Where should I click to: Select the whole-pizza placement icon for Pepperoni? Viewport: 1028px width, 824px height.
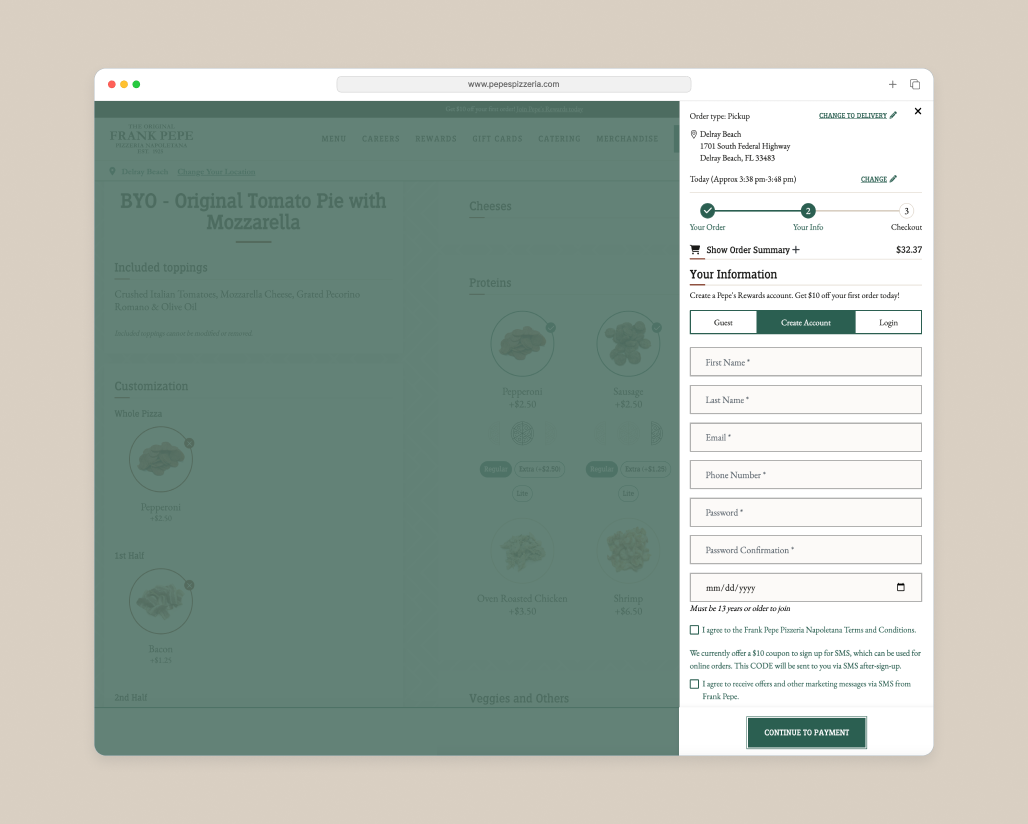point(522,434)
